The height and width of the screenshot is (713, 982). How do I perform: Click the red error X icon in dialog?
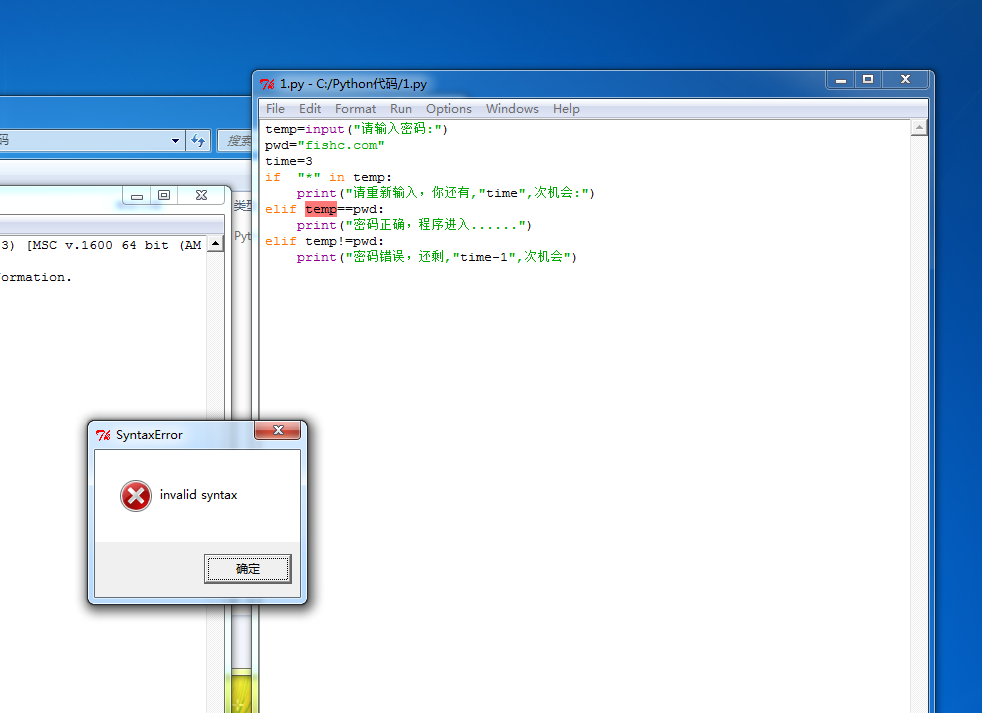pyautogui.click(x=136, y=495)
